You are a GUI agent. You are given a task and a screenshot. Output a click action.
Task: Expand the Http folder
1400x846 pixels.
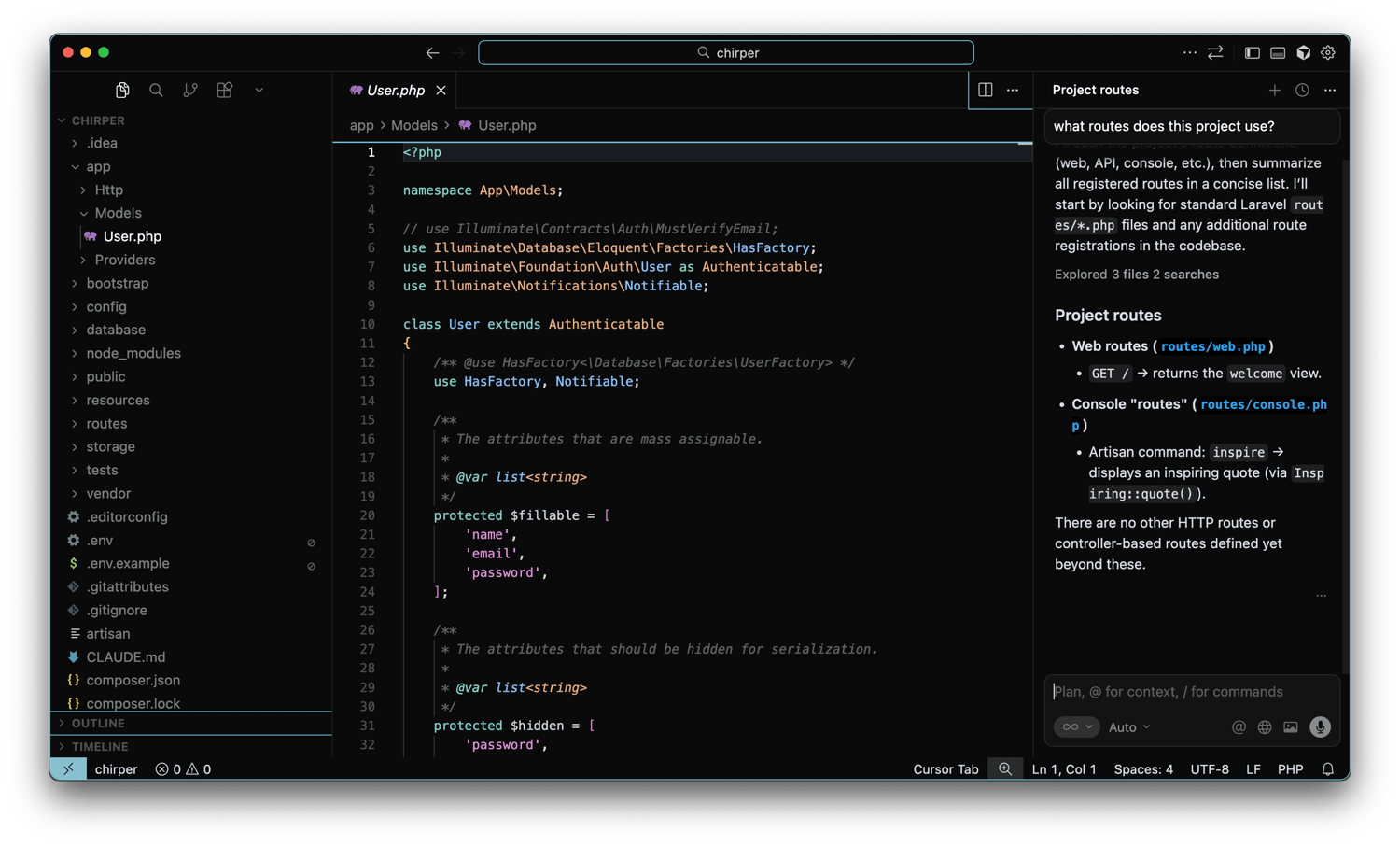click(191, 190)
